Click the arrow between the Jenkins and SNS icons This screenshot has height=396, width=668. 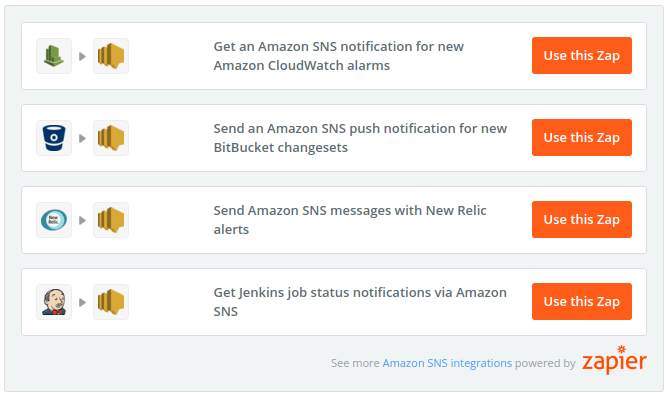point(83,302)
